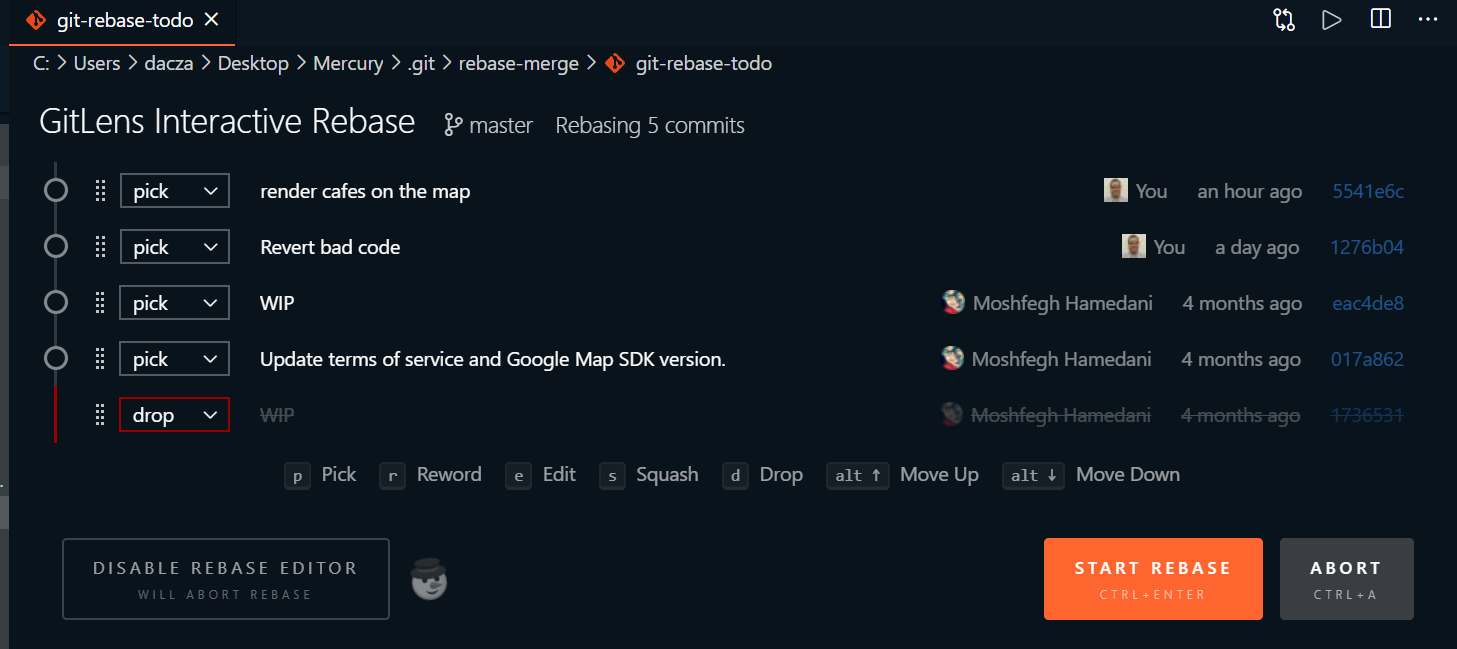Screen dimensions: 1457x649
Task: Click the Start Rebase button
Action: coord(1153,579)
